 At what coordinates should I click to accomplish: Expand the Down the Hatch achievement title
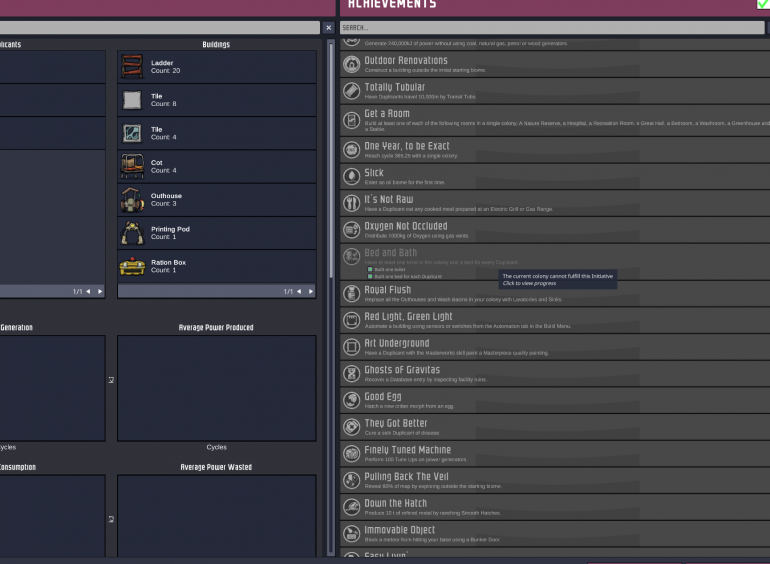point(395,504)
